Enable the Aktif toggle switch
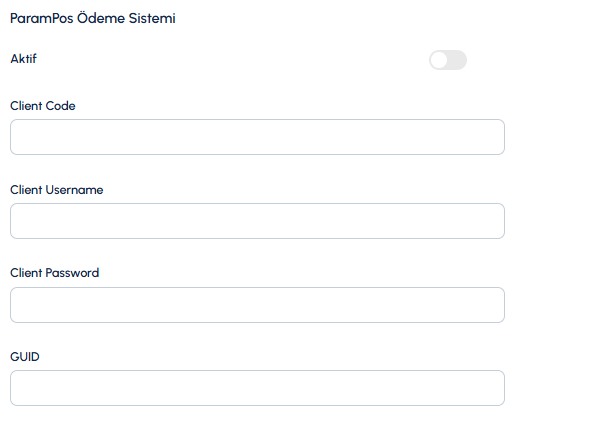This screenshot has width=611, height=443. (x=447, y=60)
